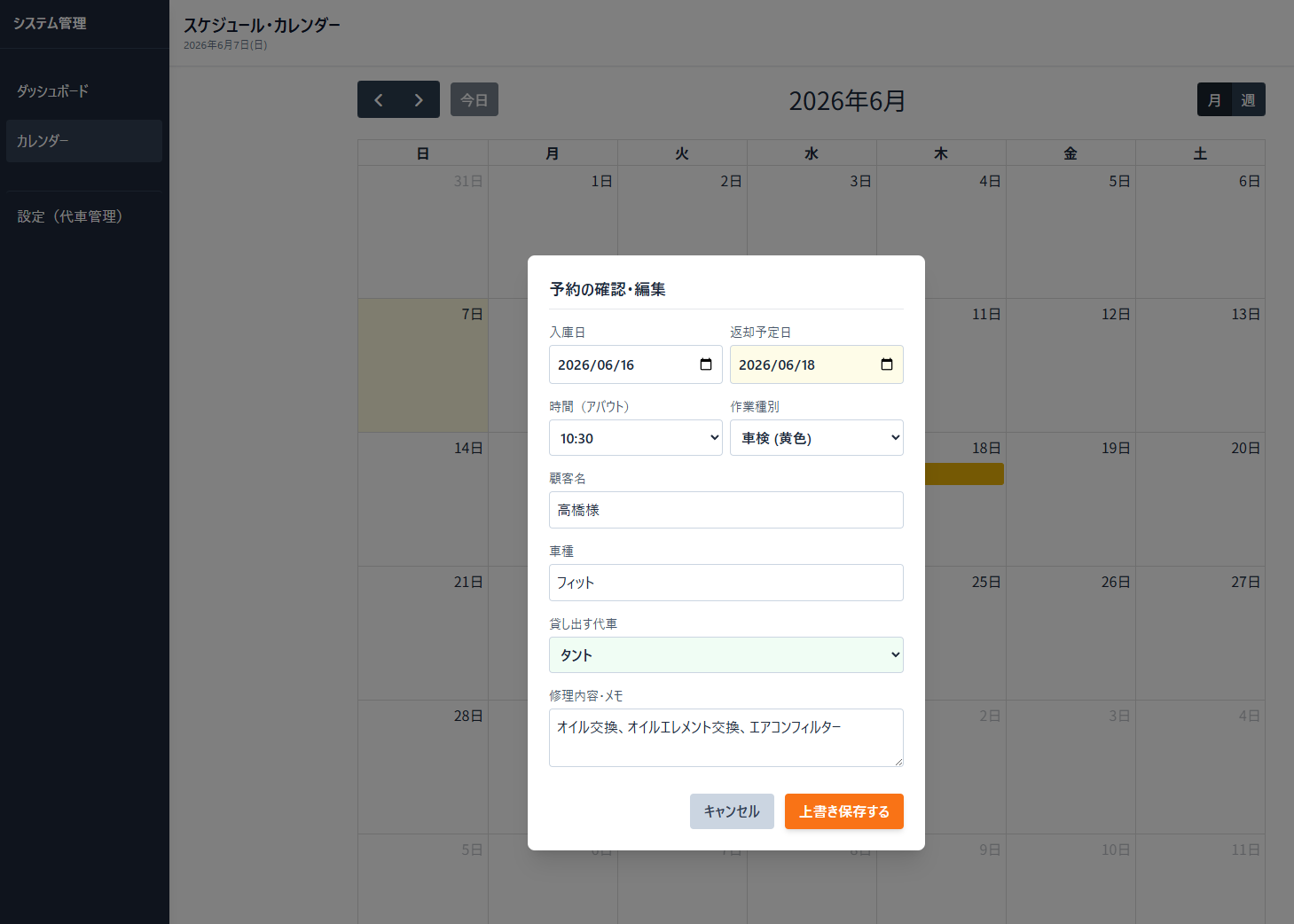The width and height of the screenshot is (1294, 924).
Task: Open the 作業種別 車検 (黄色) dropdown
Action: [817, 438]
